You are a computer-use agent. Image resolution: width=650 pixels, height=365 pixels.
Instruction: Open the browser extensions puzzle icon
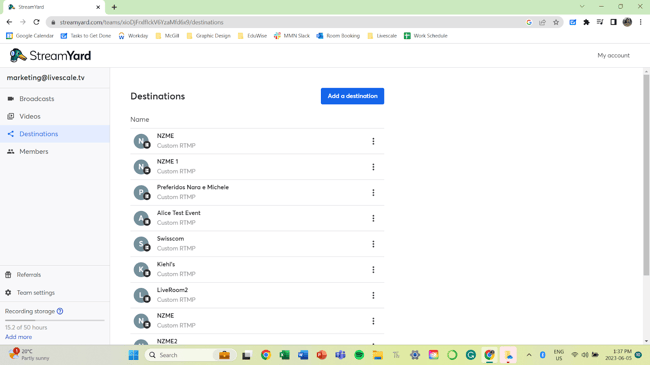[586, 22]
